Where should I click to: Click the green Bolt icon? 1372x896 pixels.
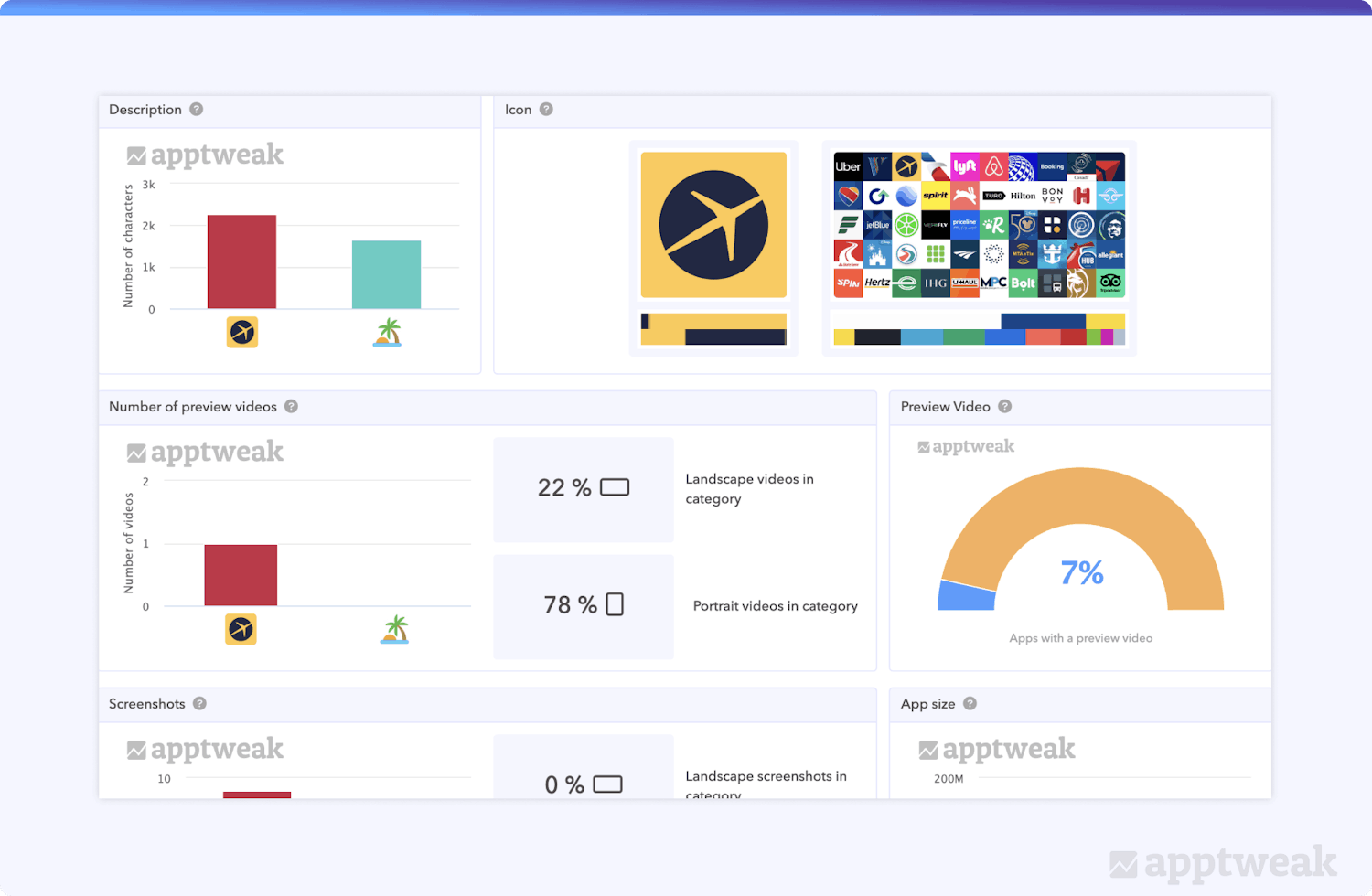click(1023, 283)
